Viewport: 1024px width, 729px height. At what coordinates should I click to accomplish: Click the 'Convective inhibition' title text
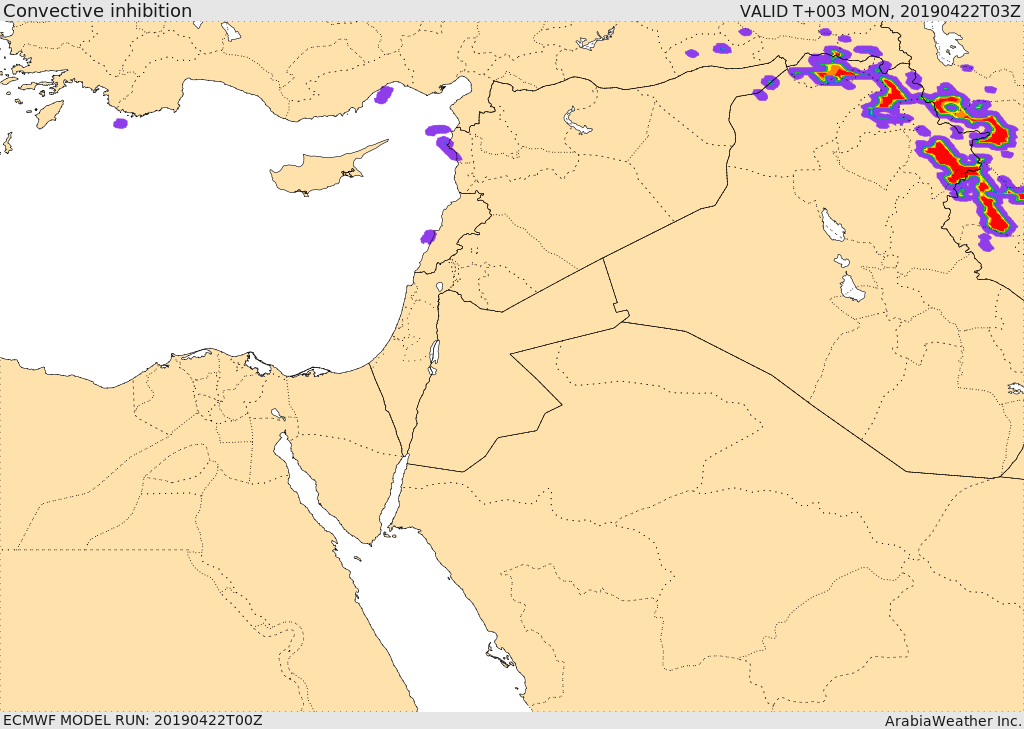tap(98, 11)
